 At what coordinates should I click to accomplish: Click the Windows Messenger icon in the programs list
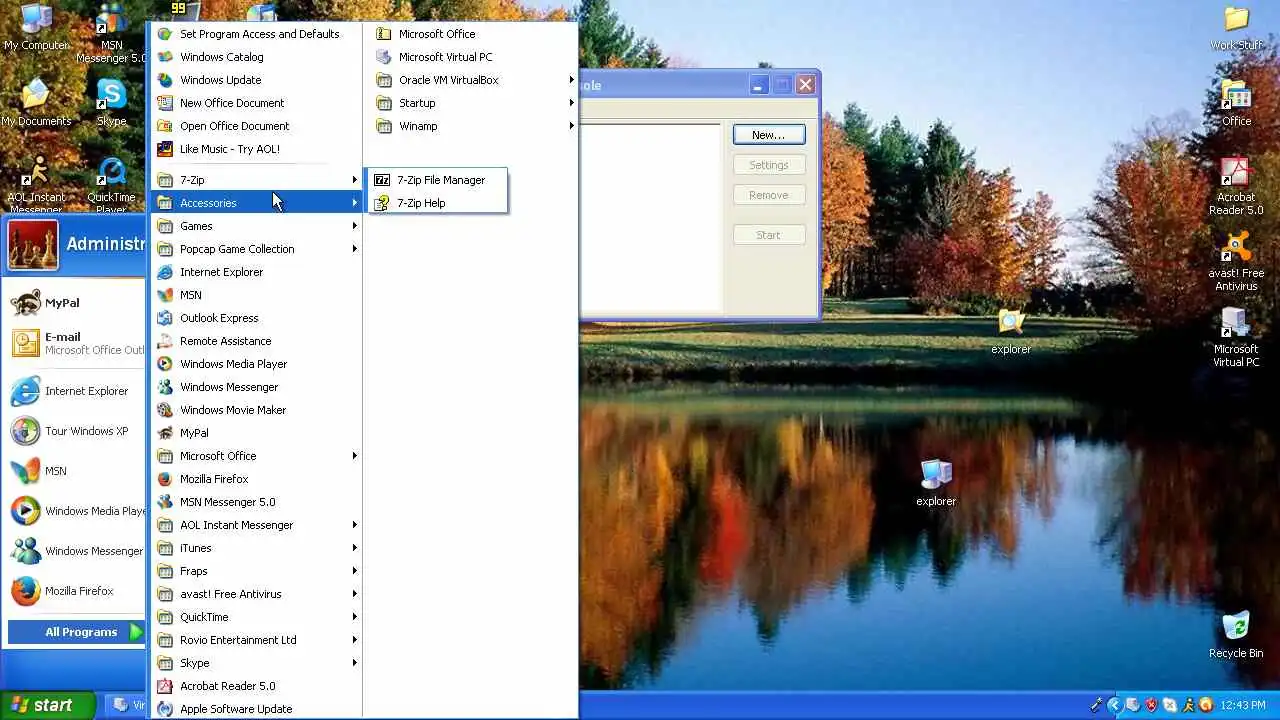[x=165, y=387]
